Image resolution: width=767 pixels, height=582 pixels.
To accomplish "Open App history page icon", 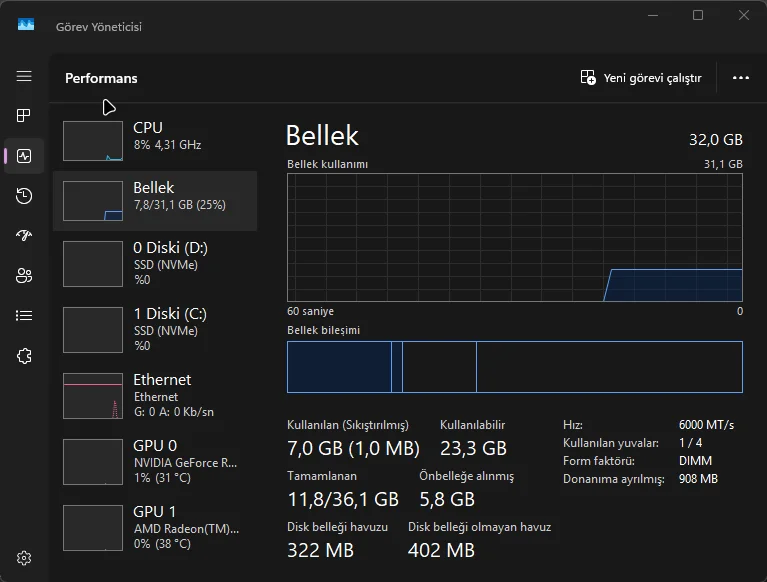I will 24,196.
